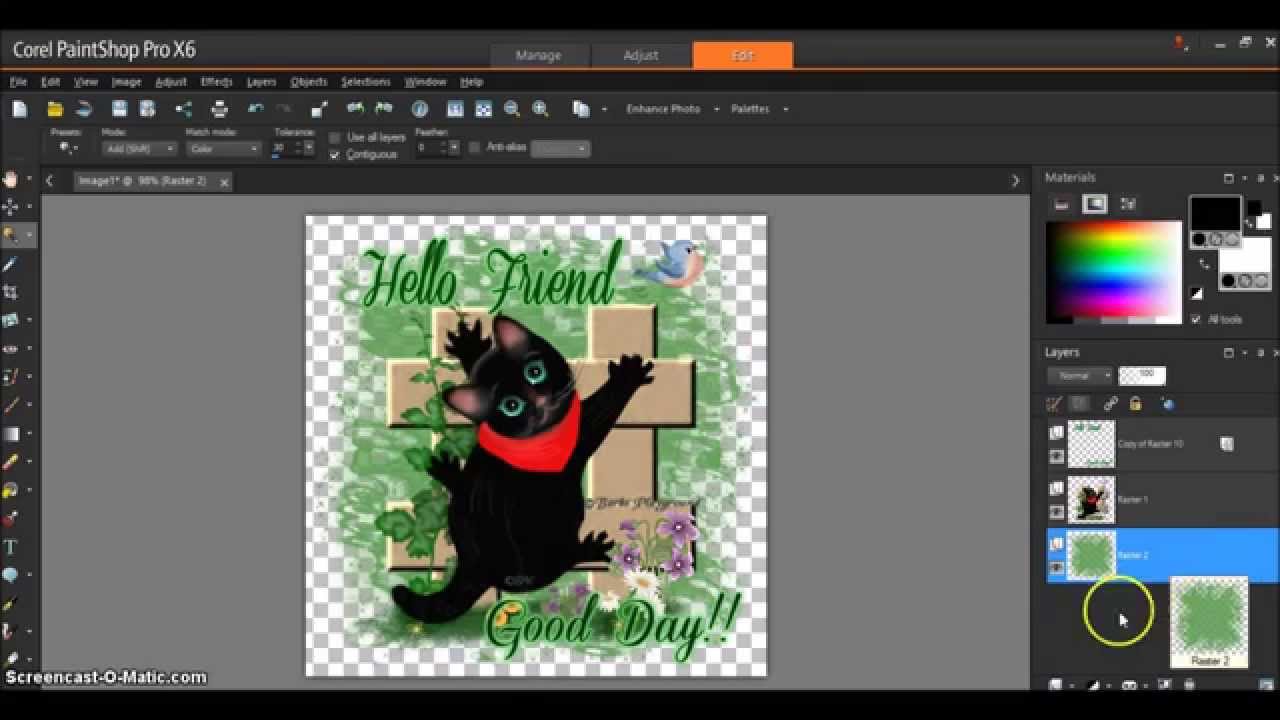Open the Tolerance value dropdown arrow
Screen dimensions: 1280x720
[308, 148]
